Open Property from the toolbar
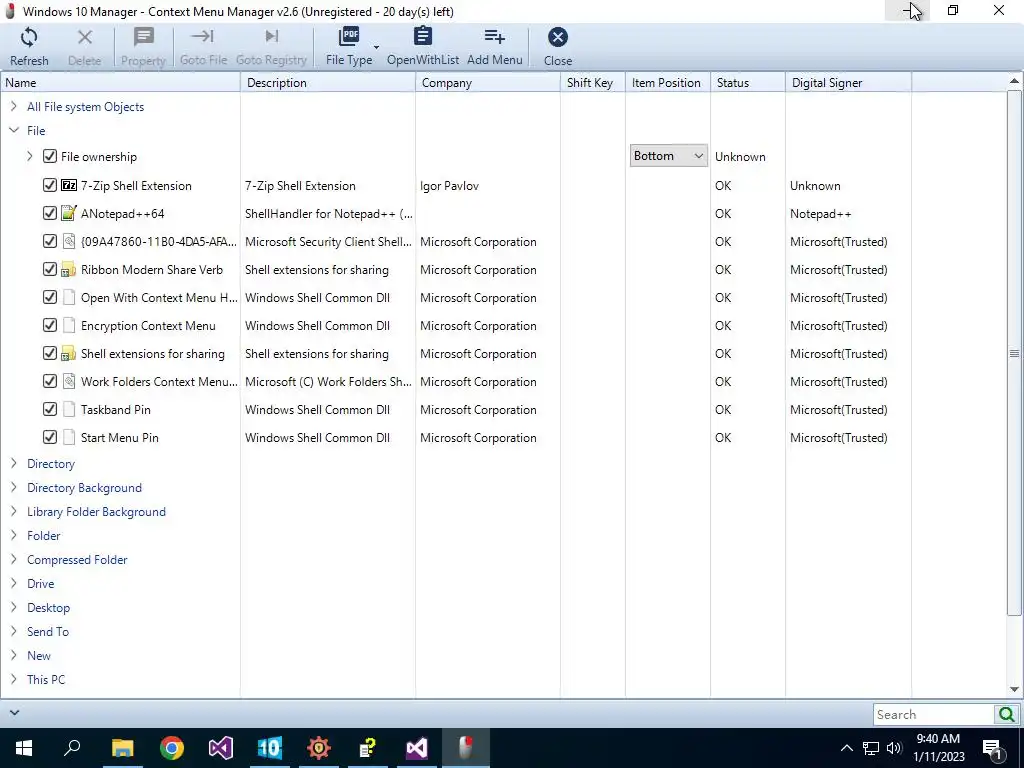The height and width of the screenshot is (768, 1024). click(x=143, y=37)
